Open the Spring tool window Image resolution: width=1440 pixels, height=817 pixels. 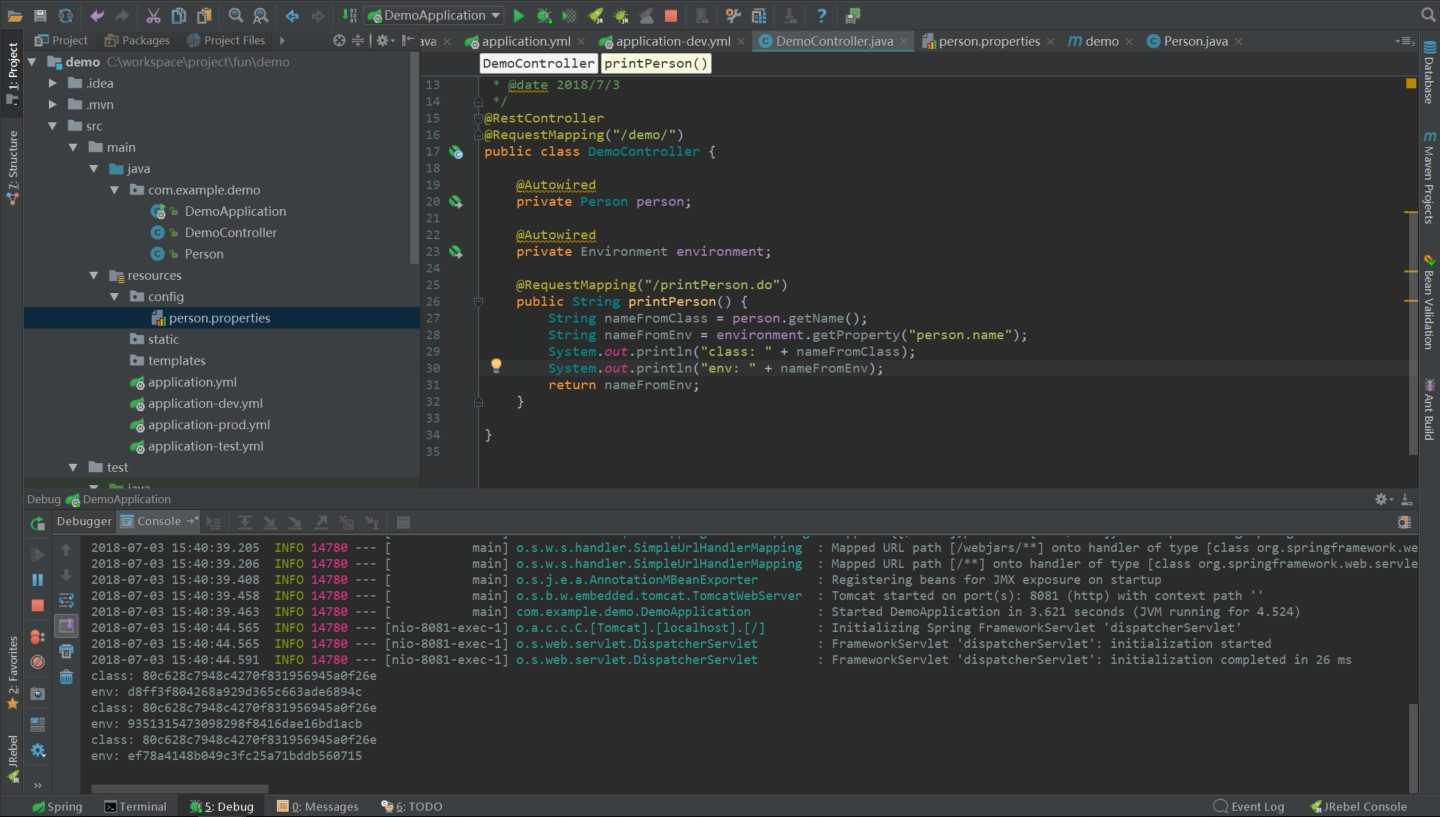(x=56, y=806)
